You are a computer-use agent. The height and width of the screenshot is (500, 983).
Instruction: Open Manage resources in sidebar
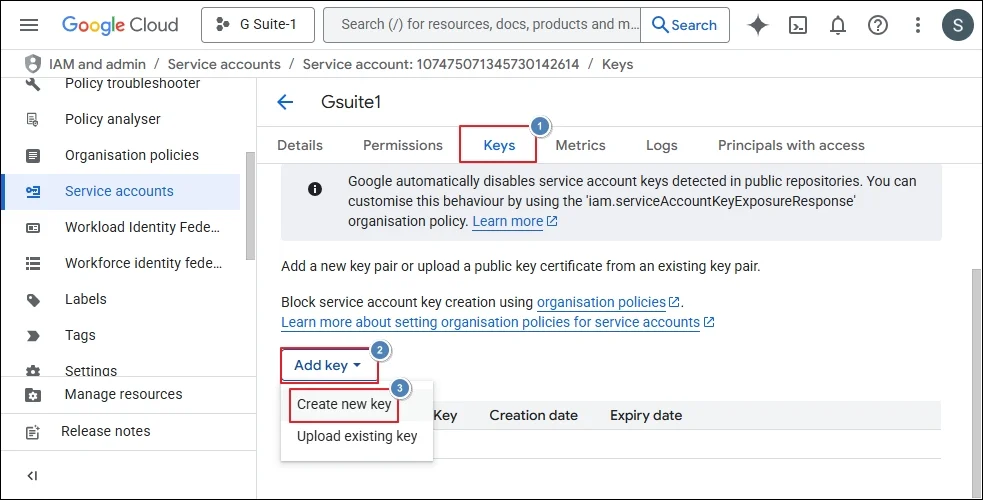[x=124, y=394]
